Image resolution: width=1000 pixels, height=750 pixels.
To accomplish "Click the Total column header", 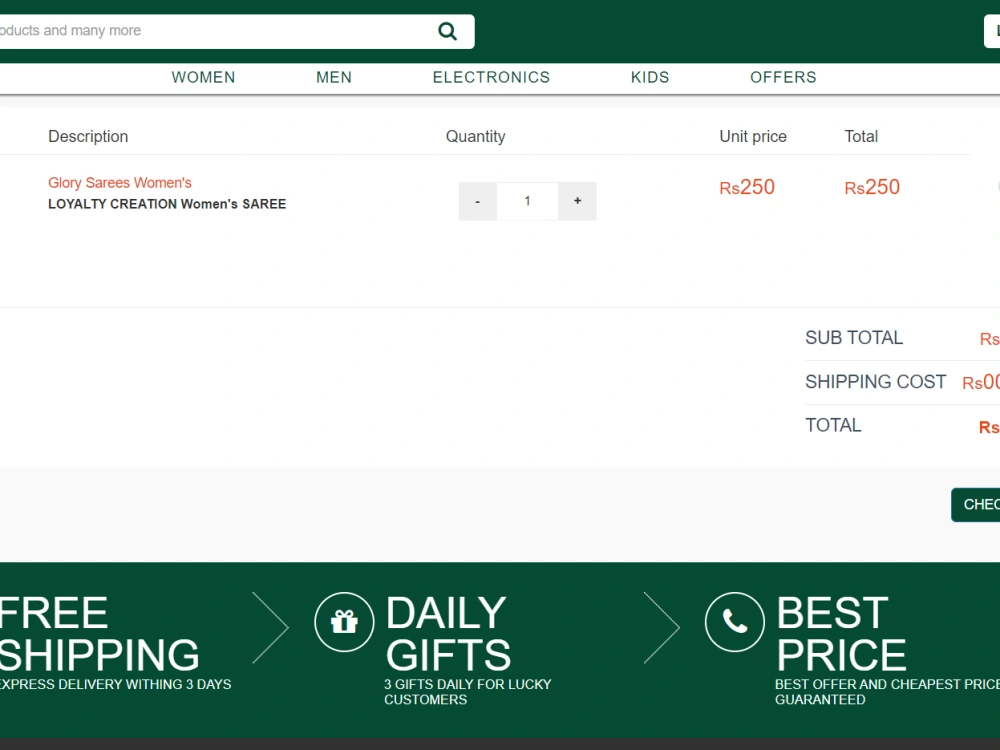I will (x=861, y=136).
